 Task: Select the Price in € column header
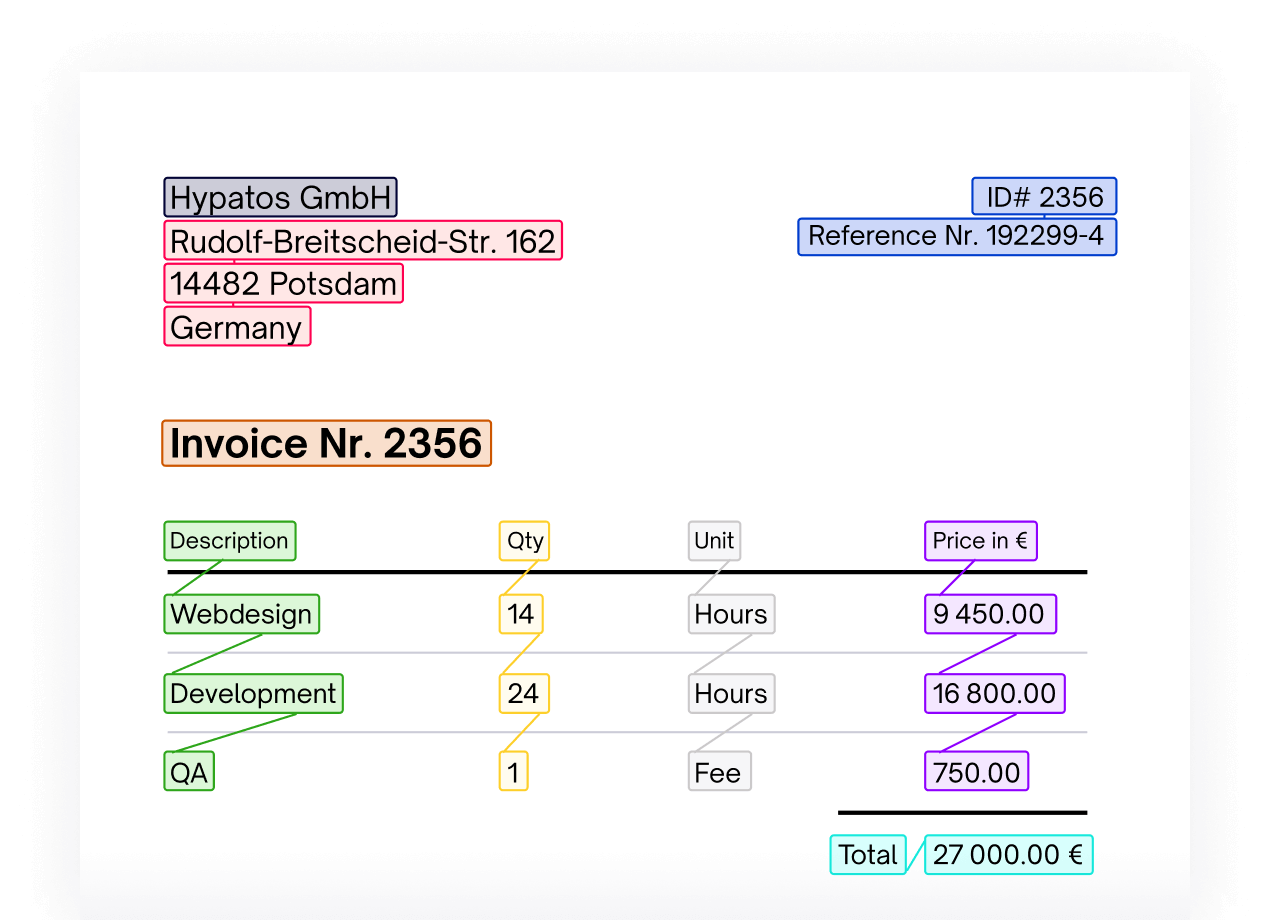pos(980,540)
